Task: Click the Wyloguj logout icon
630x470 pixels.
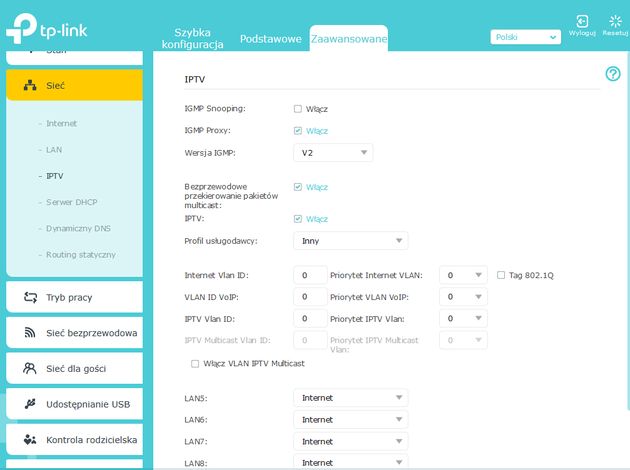Action: click(x=582, y=21)
